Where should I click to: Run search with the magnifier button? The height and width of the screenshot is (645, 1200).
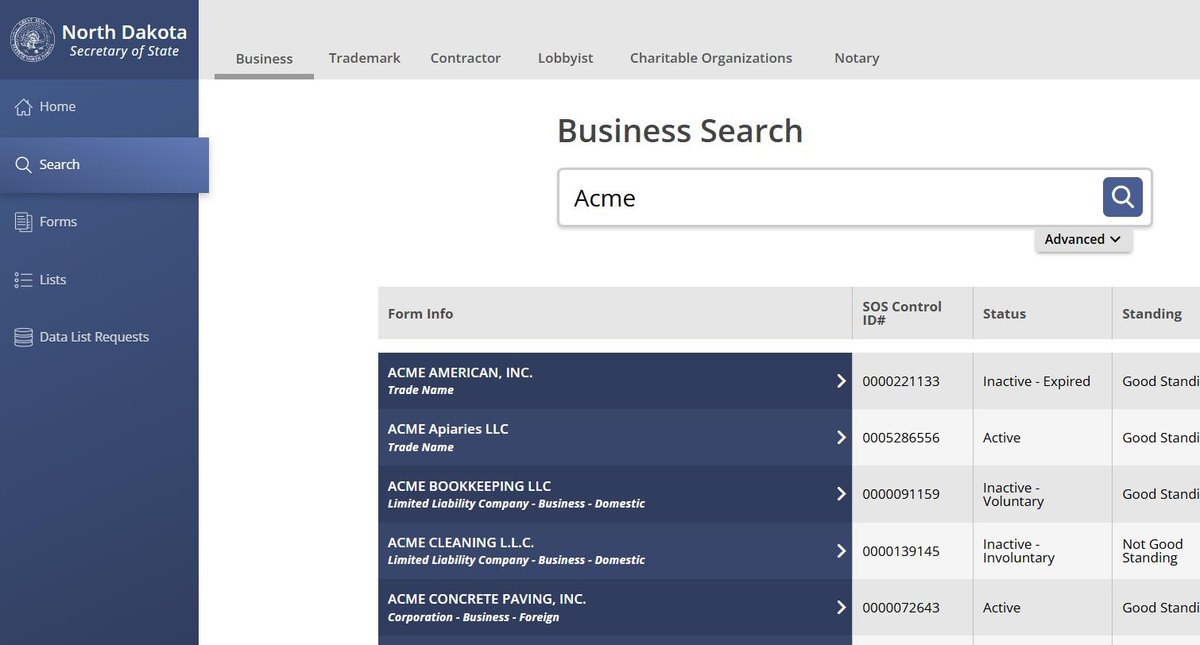[x=1122, y=197]
